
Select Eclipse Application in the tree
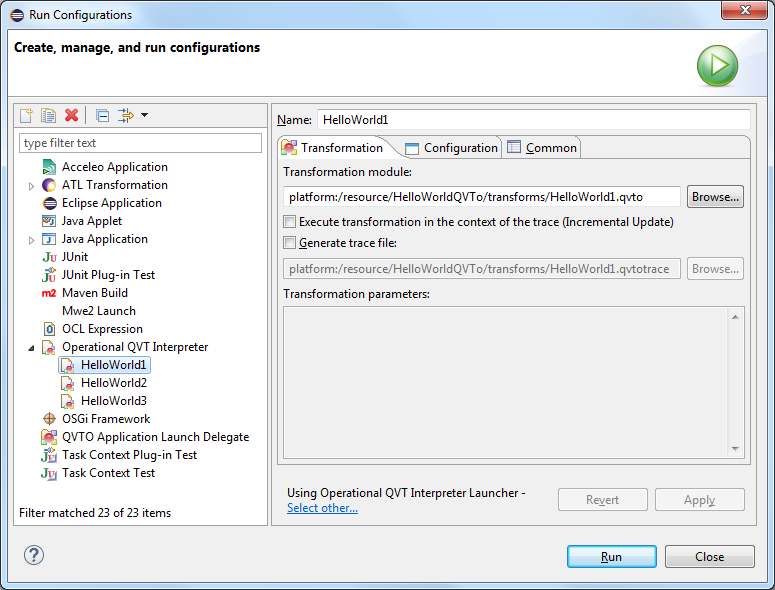[112, 203]
